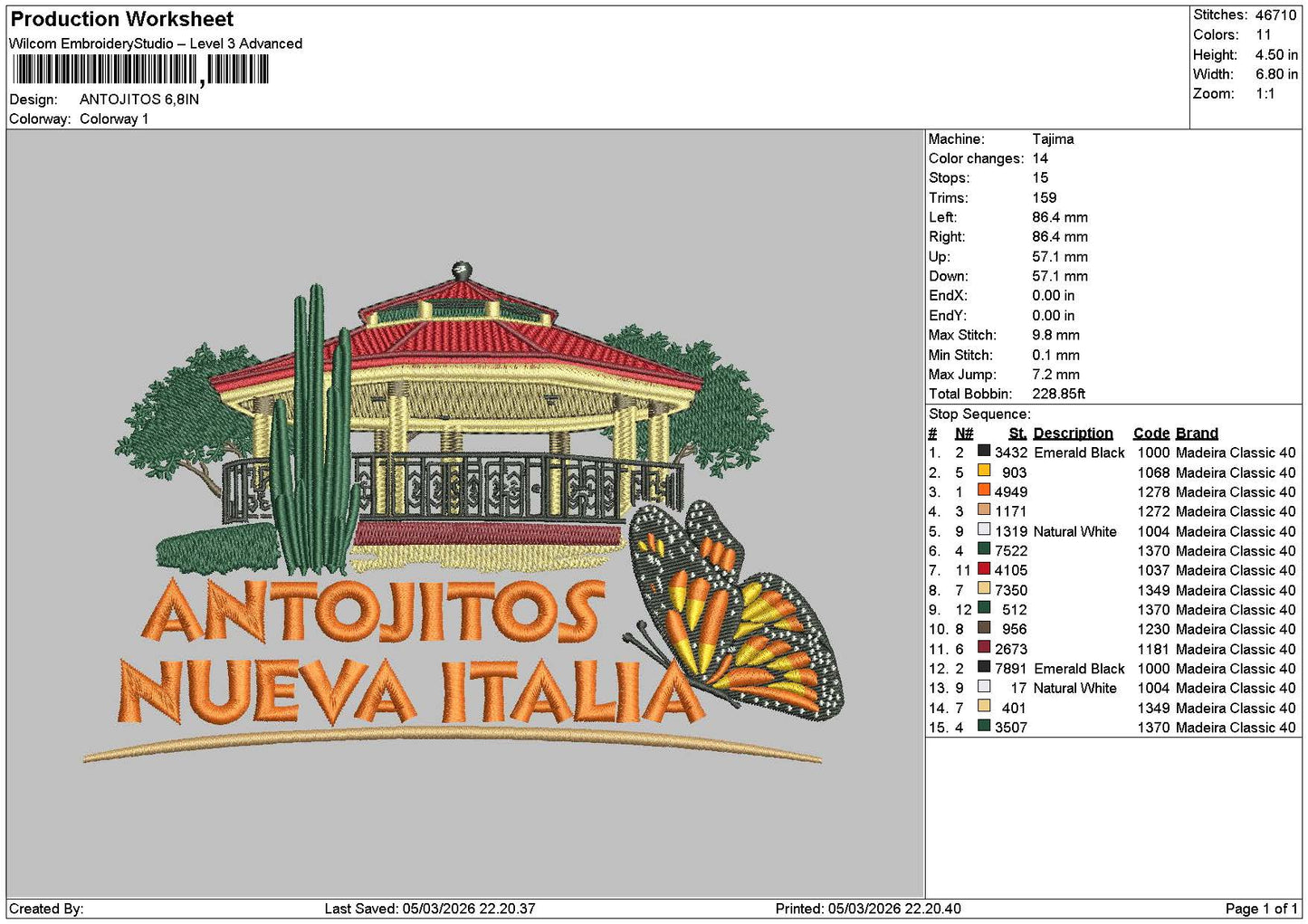Image resolution: width=1308 pixels, height=924 pixels.
Task: Click the Max Jump value '7.2 mm'
Action: (x=1055, y=375)
